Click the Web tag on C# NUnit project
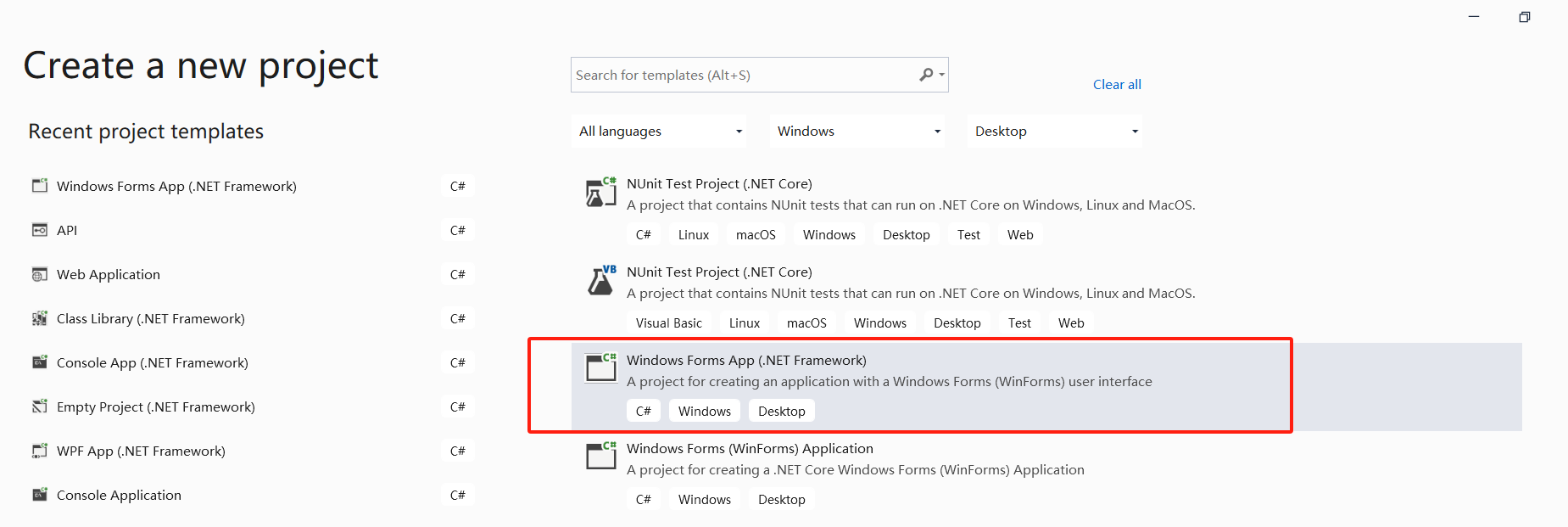This screenshot has width=1568, height=527. point(1020,234)
